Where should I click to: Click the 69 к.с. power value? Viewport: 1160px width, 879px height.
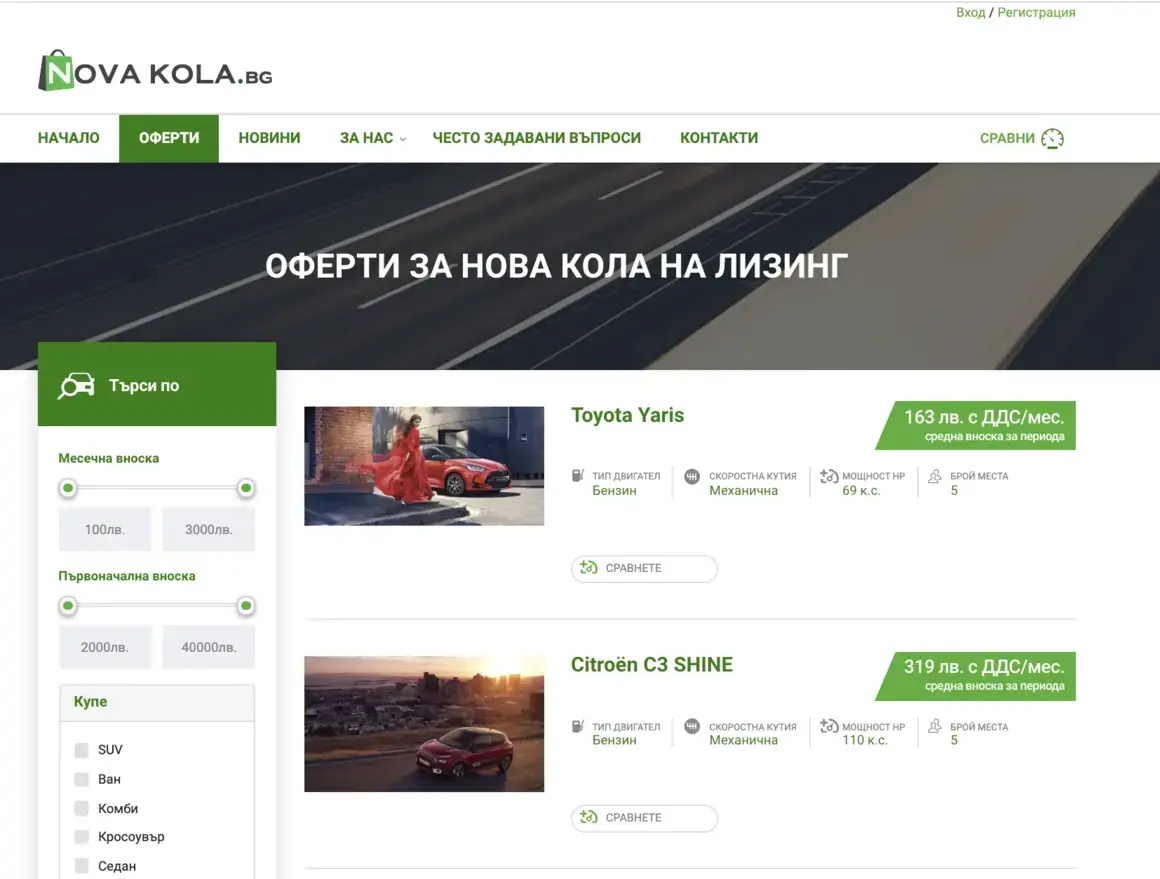pyautogui.click(x=861, y=491)
